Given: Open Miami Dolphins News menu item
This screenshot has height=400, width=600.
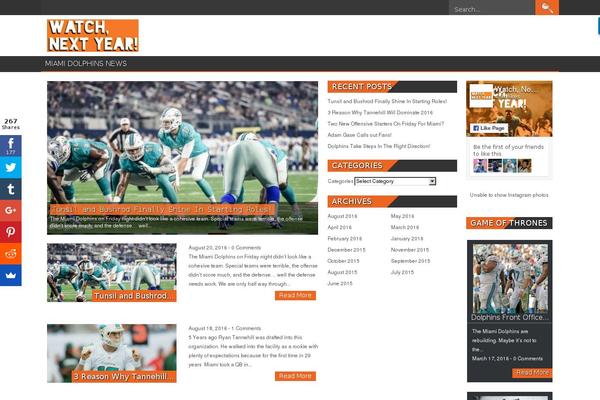Looking at the screenshot, I should (x=86, y=64).
